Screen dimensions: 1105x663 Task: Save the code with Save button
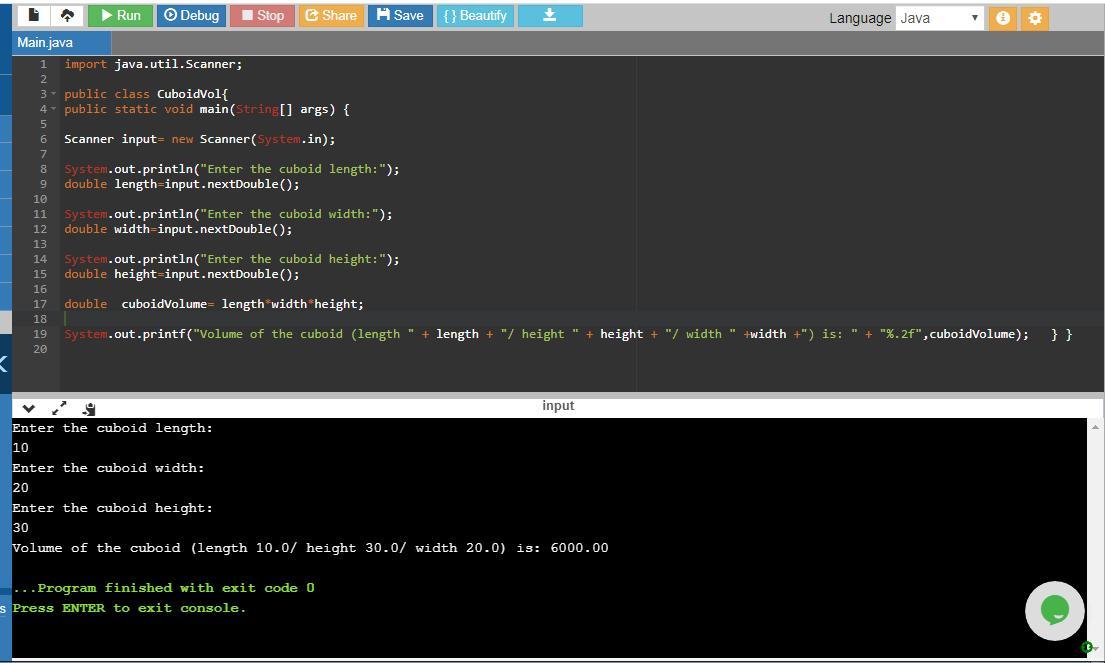click(399, 15)
